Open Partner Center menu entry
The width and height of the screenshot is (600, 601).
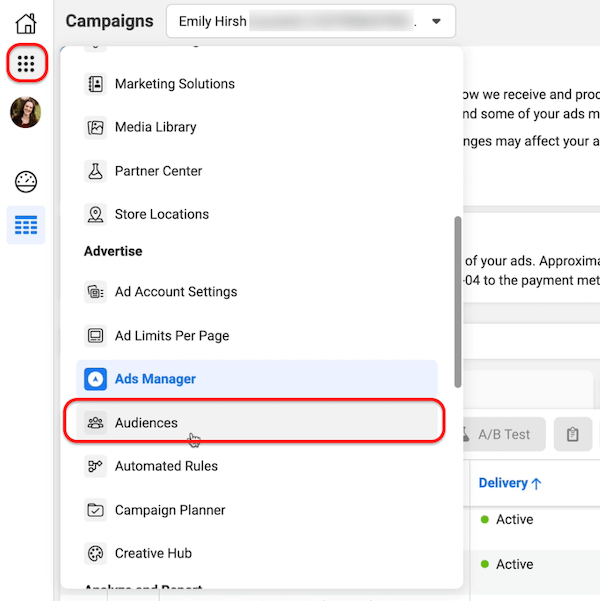coord(256,171)
